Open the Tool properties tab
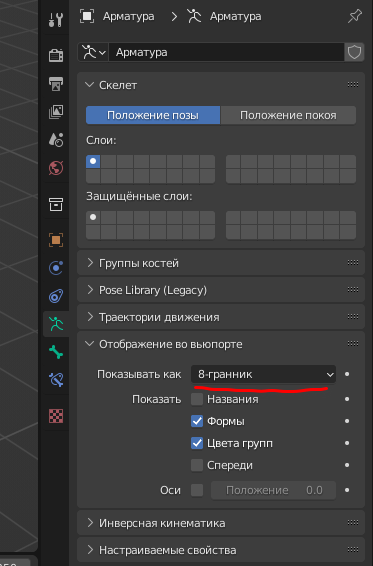 coord(56,20)
